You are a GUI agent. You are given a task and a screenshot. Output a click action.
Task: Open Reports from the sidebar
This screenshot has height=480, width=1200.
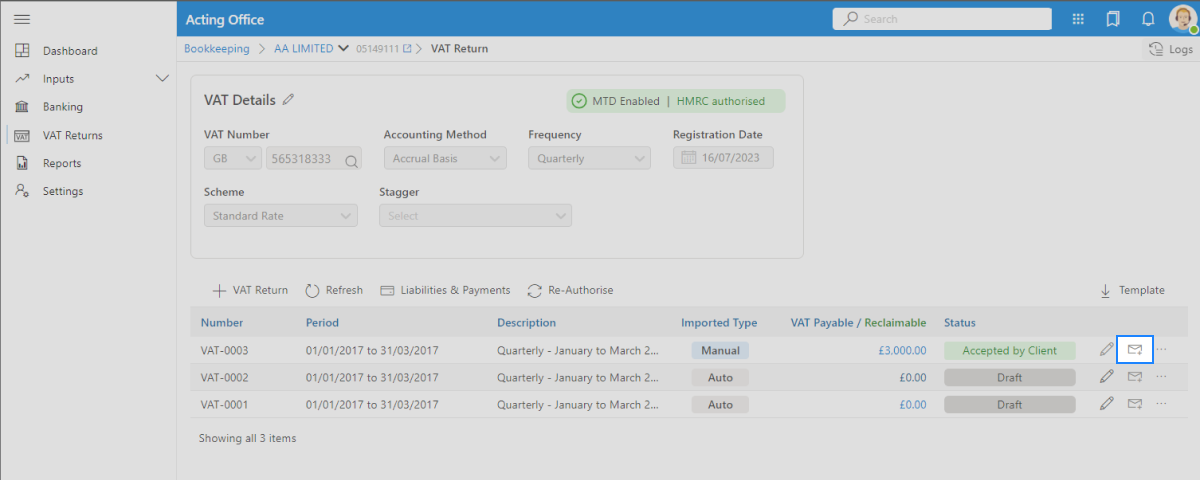click(61, 163)
